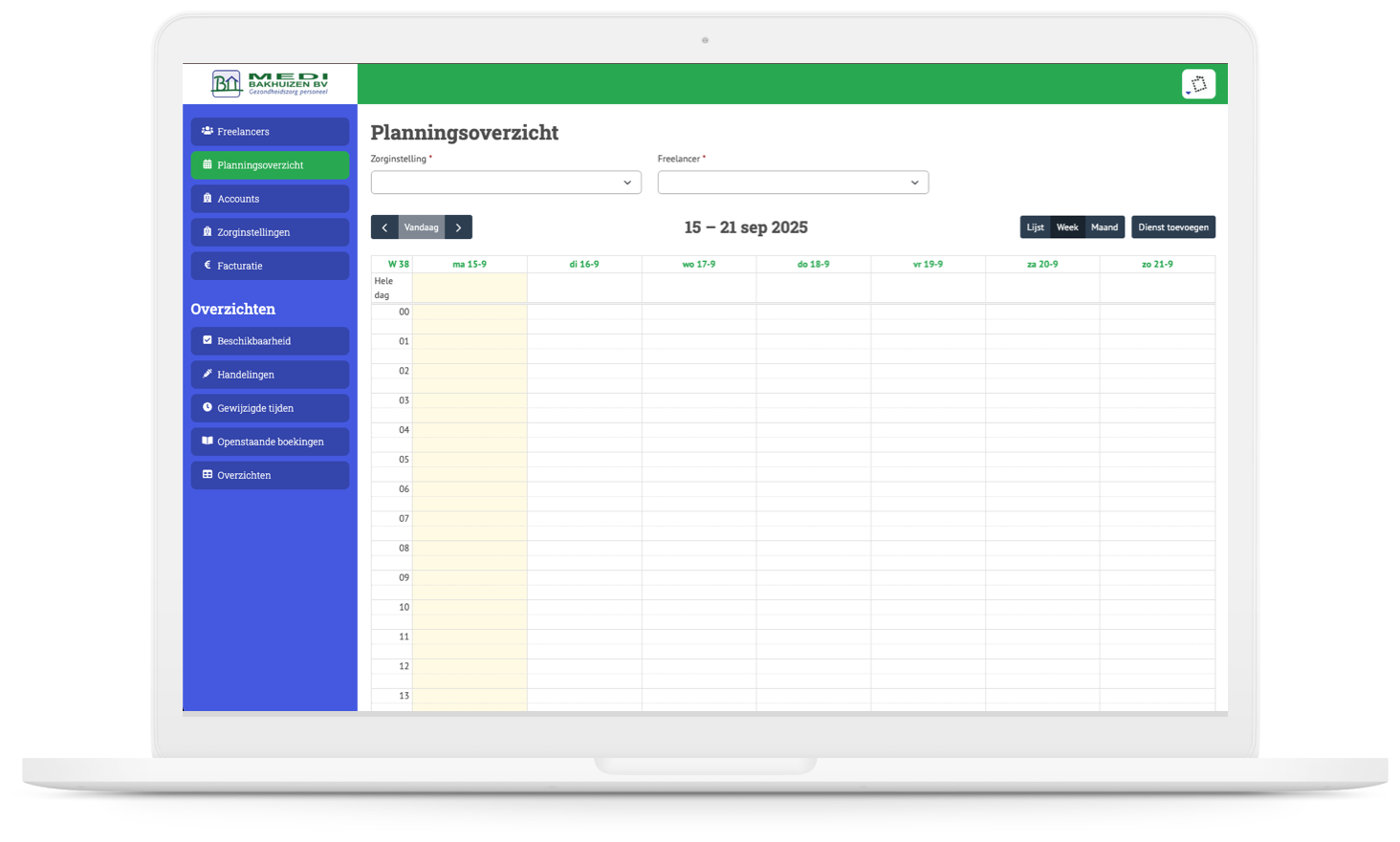Viewport: 1400px width, 842px height.
Task: Click the wo 17-9 day column header
Action: (x=698, y=264)
